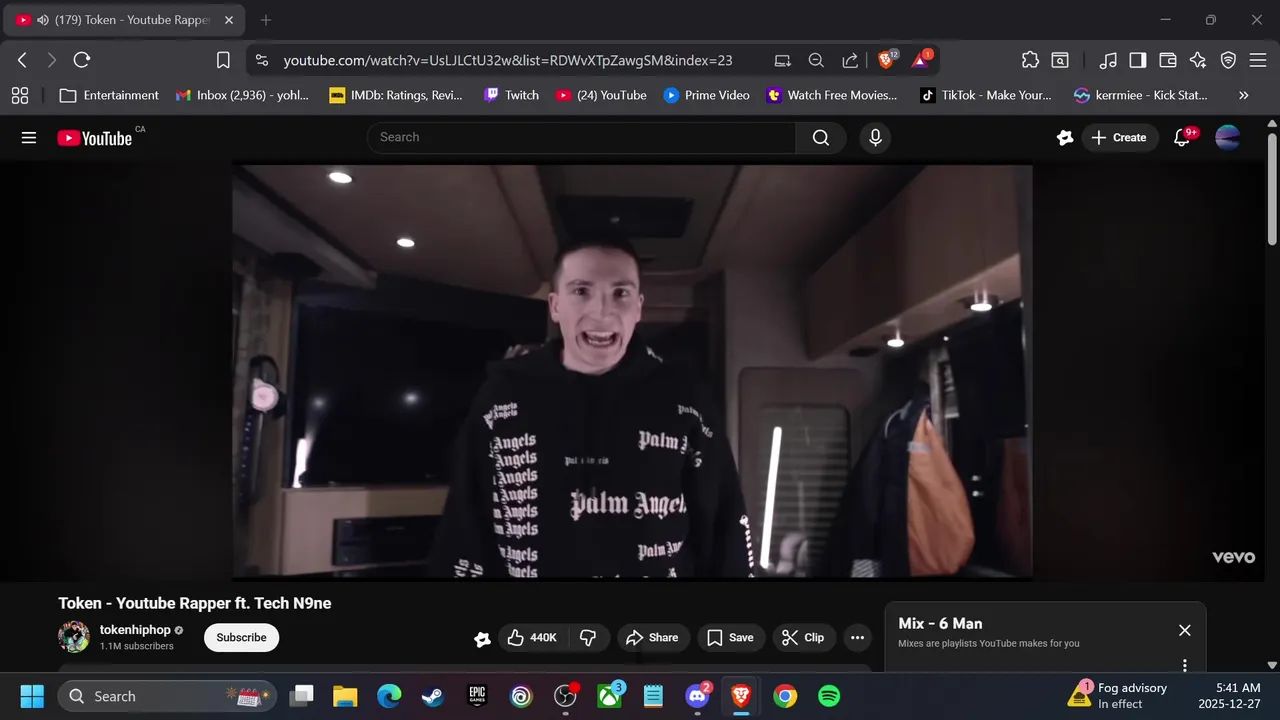This screenshot has height=720, width=1280.
Task: Open the YouTube guide hamburger menu
Action: [29, 138]
